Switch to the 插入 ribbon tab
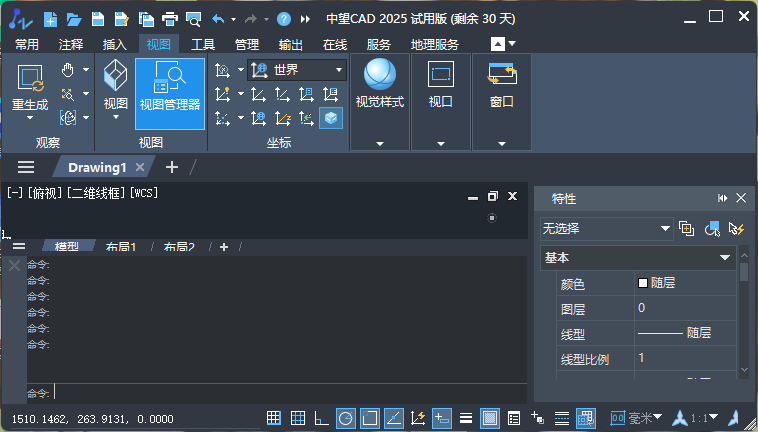Viewport: 758px width, 432px height. (115, 44)
